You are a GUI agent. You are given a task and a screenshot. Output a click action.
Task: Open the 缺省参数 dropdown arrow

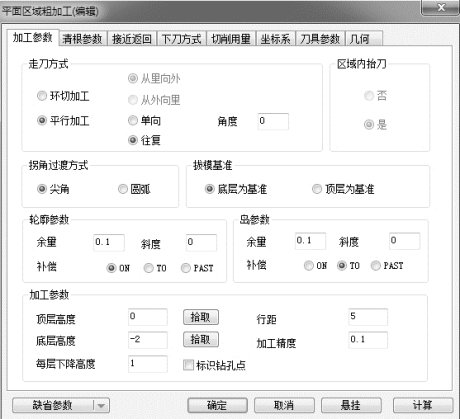101,406
